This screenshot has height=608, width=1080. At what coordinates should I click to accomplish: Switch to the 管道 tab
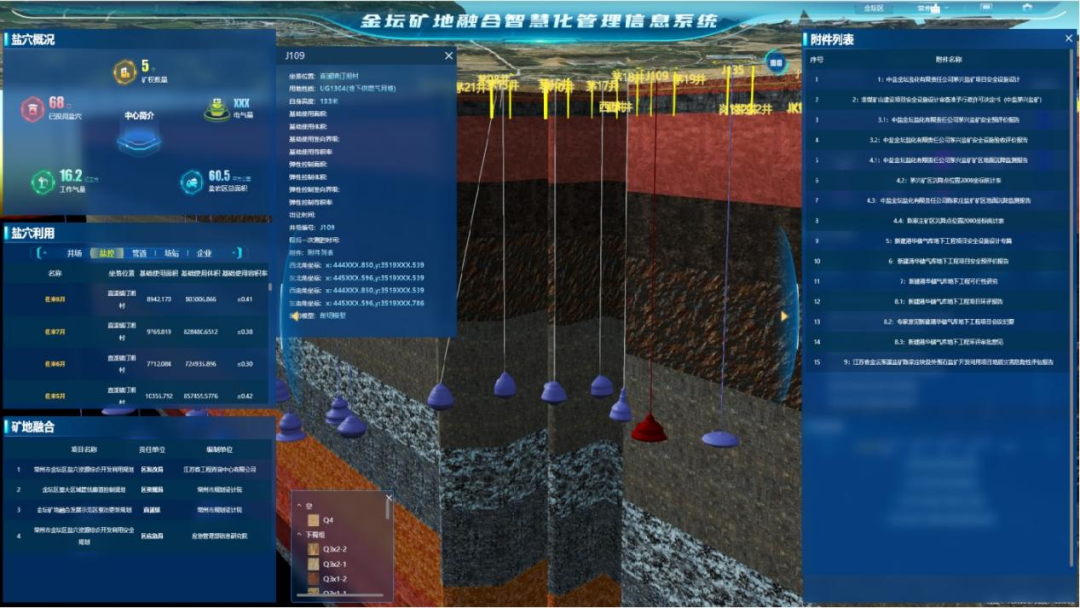tap(139, 254)
